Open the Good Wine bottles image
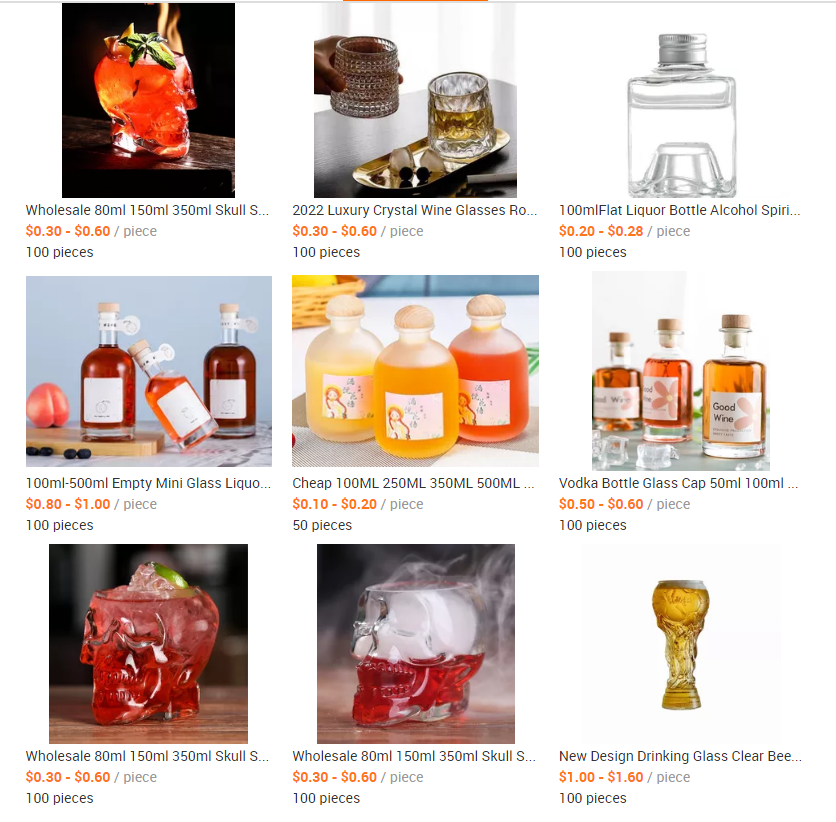The width and height of the screenshot is (836, 822). [681, 371]
